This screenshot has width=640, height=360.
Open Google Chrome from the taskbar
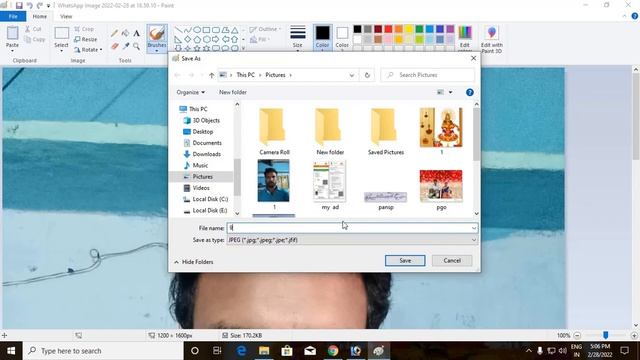pyautogui.click(x=333, y=351)
